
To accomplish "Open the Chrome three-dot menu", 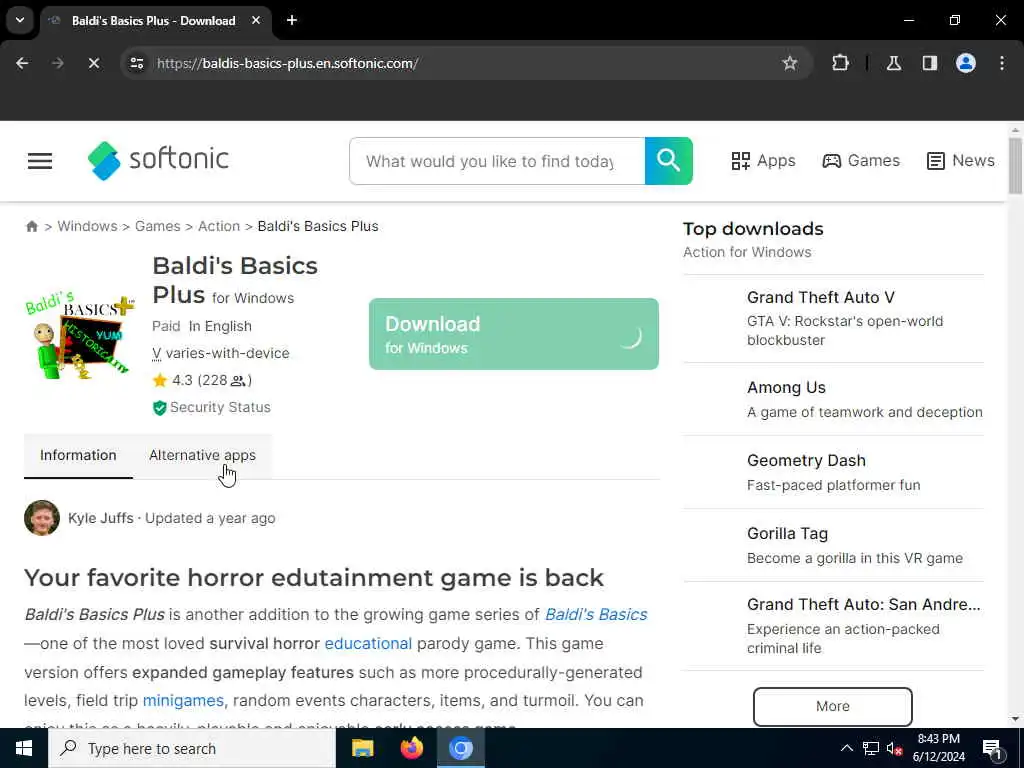I will 1002,63.
